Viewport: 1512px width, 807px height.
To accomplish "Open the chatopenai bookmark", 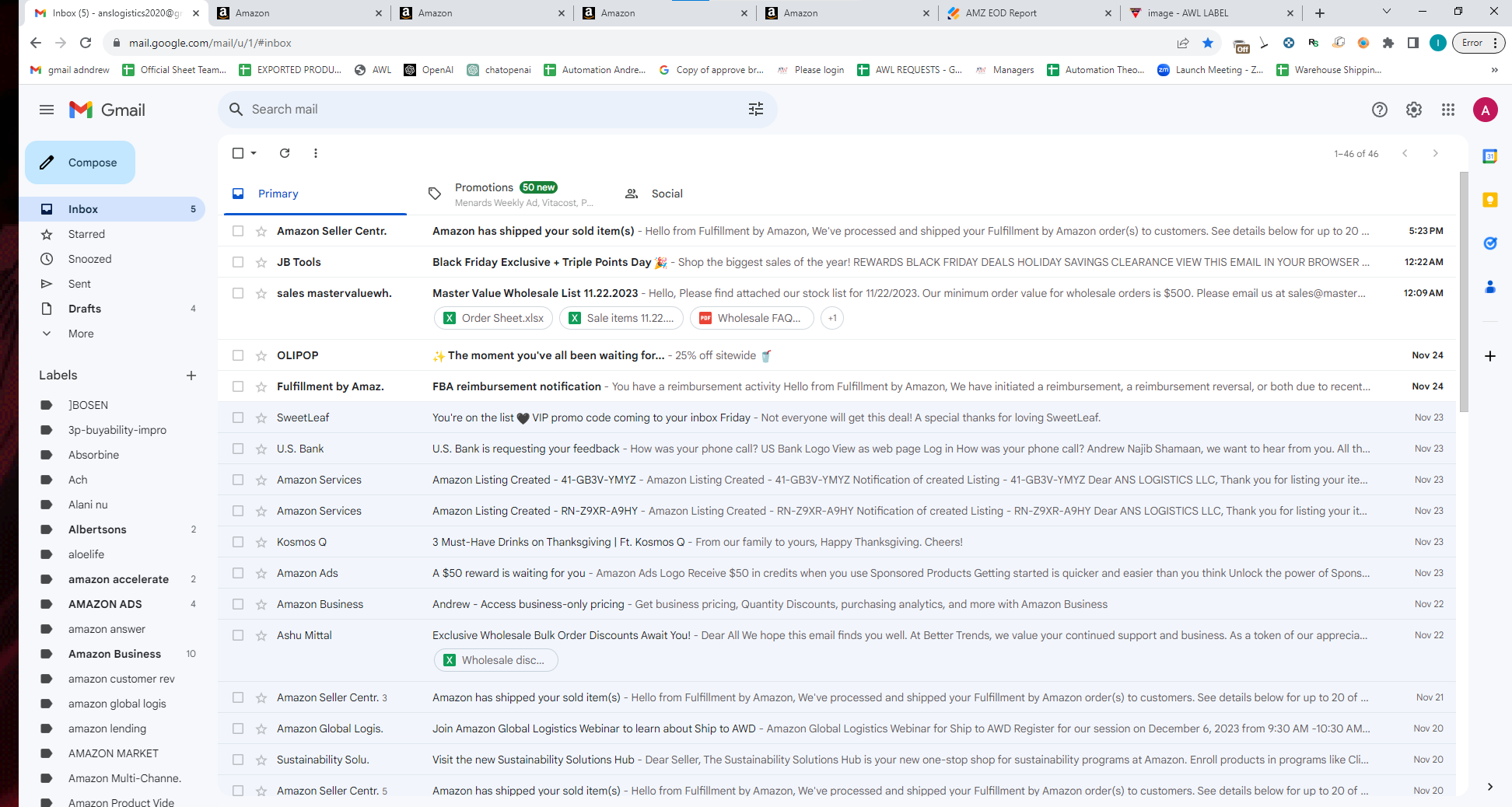I will click(x=499, y=70).
